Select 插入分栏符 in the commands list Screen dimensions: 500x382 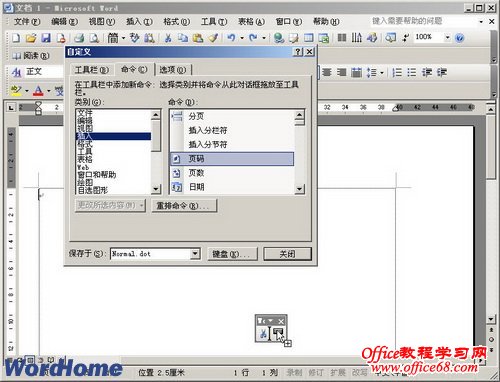[232, 130]
